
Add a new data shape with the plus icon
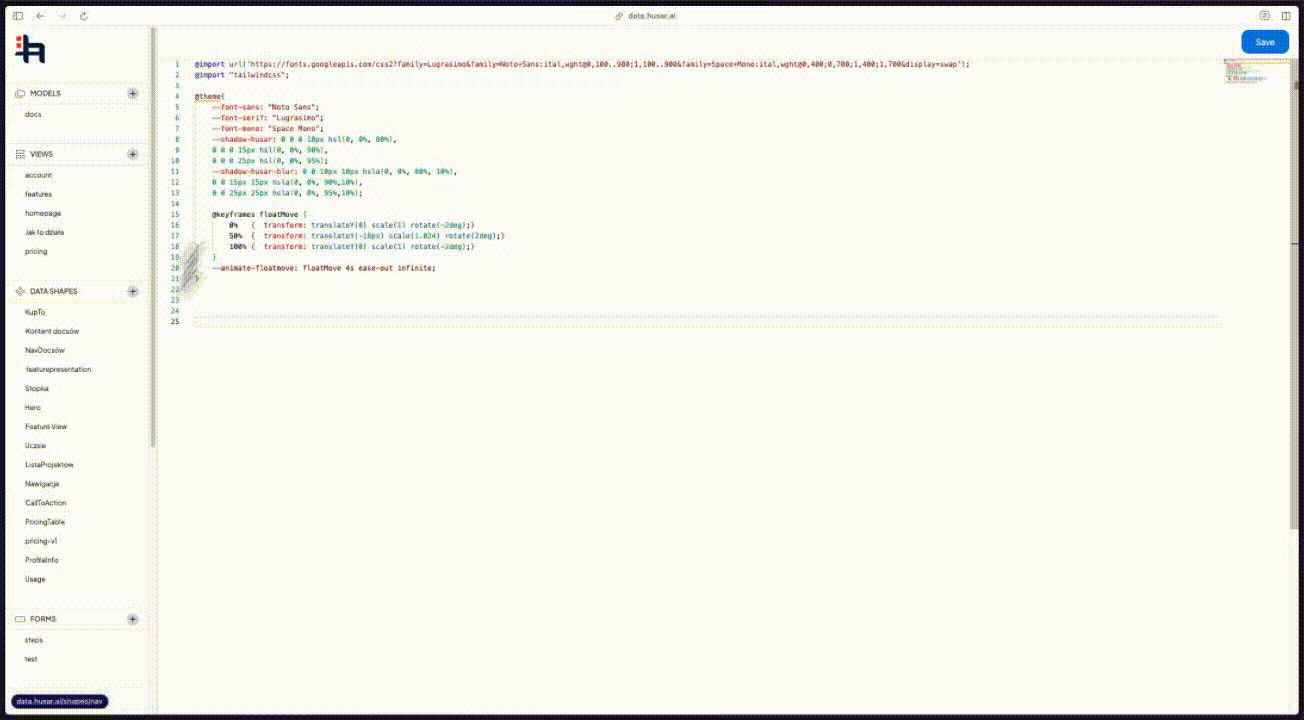pos(133,291)
